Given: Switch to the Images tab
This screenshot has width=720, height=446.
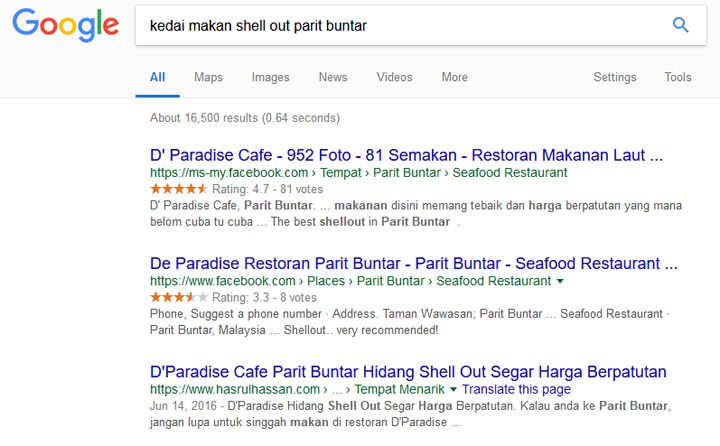Looking at the screenshot, I should point(270,77).
